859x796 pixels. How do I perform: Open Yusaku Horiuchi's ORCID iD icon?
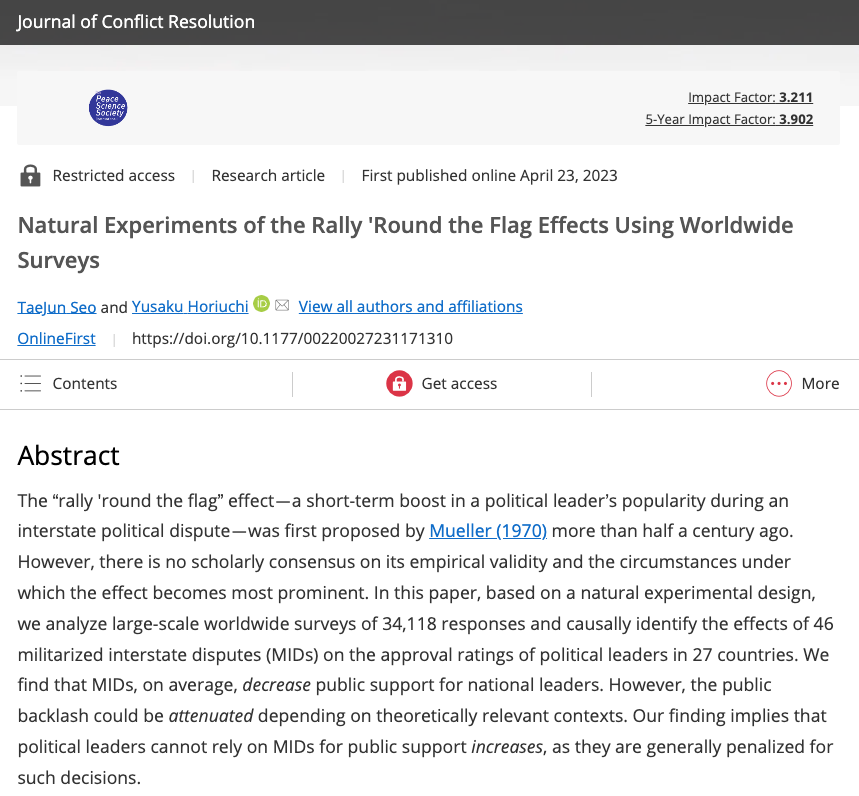tap(261, 303)
